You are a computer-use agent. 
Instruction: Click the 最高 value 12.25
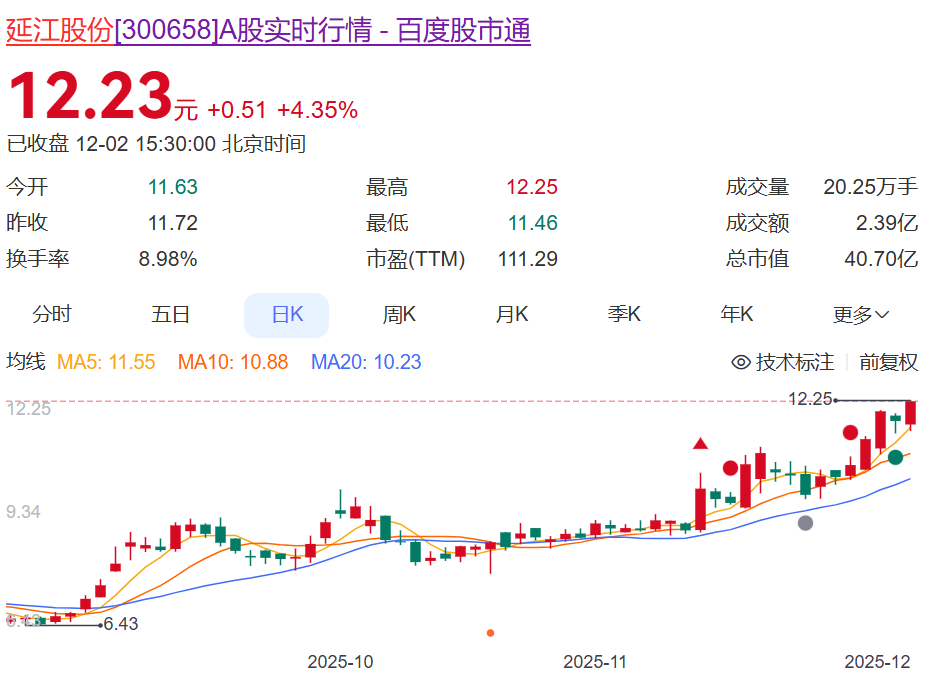[x=532, y=187]
